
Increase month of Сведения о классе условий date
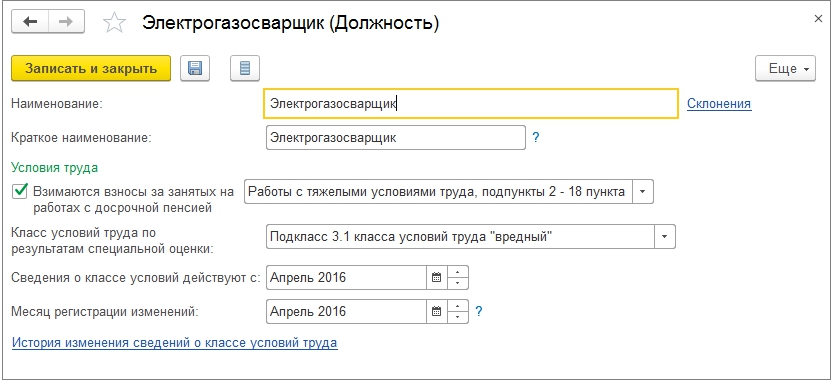[457, 272]
